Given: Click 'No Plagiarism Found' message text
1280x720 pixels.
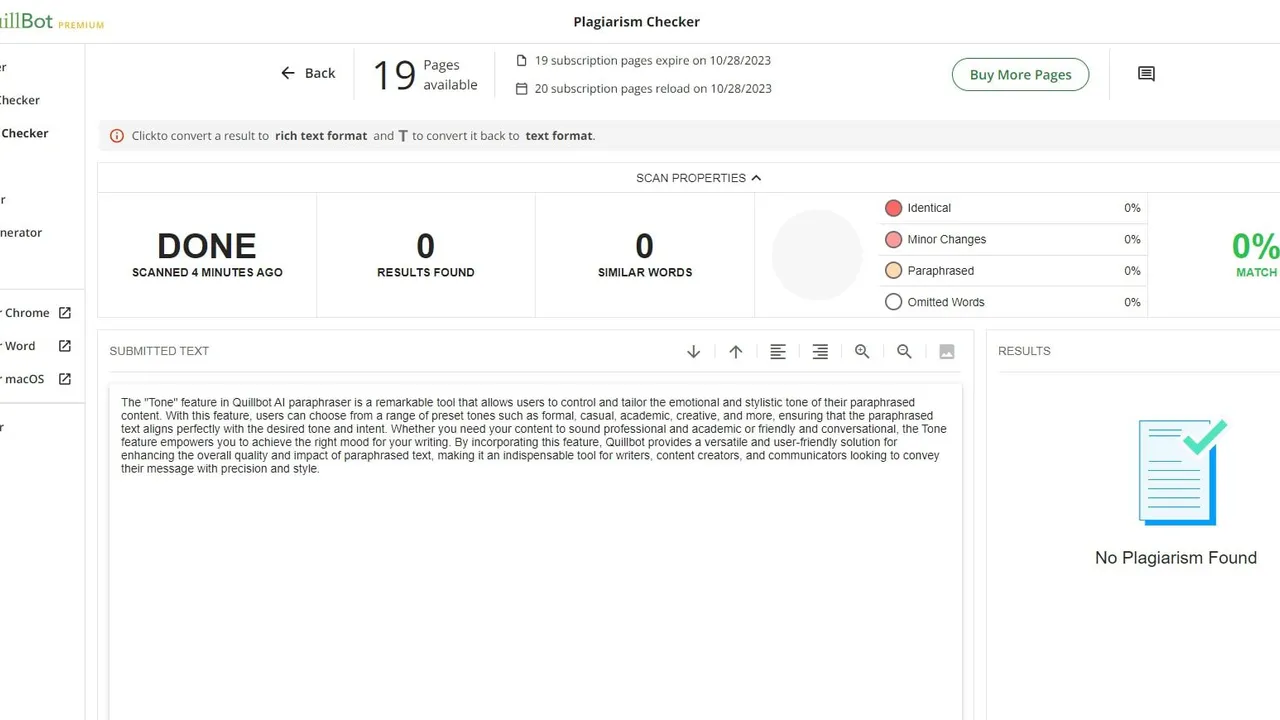Looking at the screenshot, I should (x=1176, y=558).
